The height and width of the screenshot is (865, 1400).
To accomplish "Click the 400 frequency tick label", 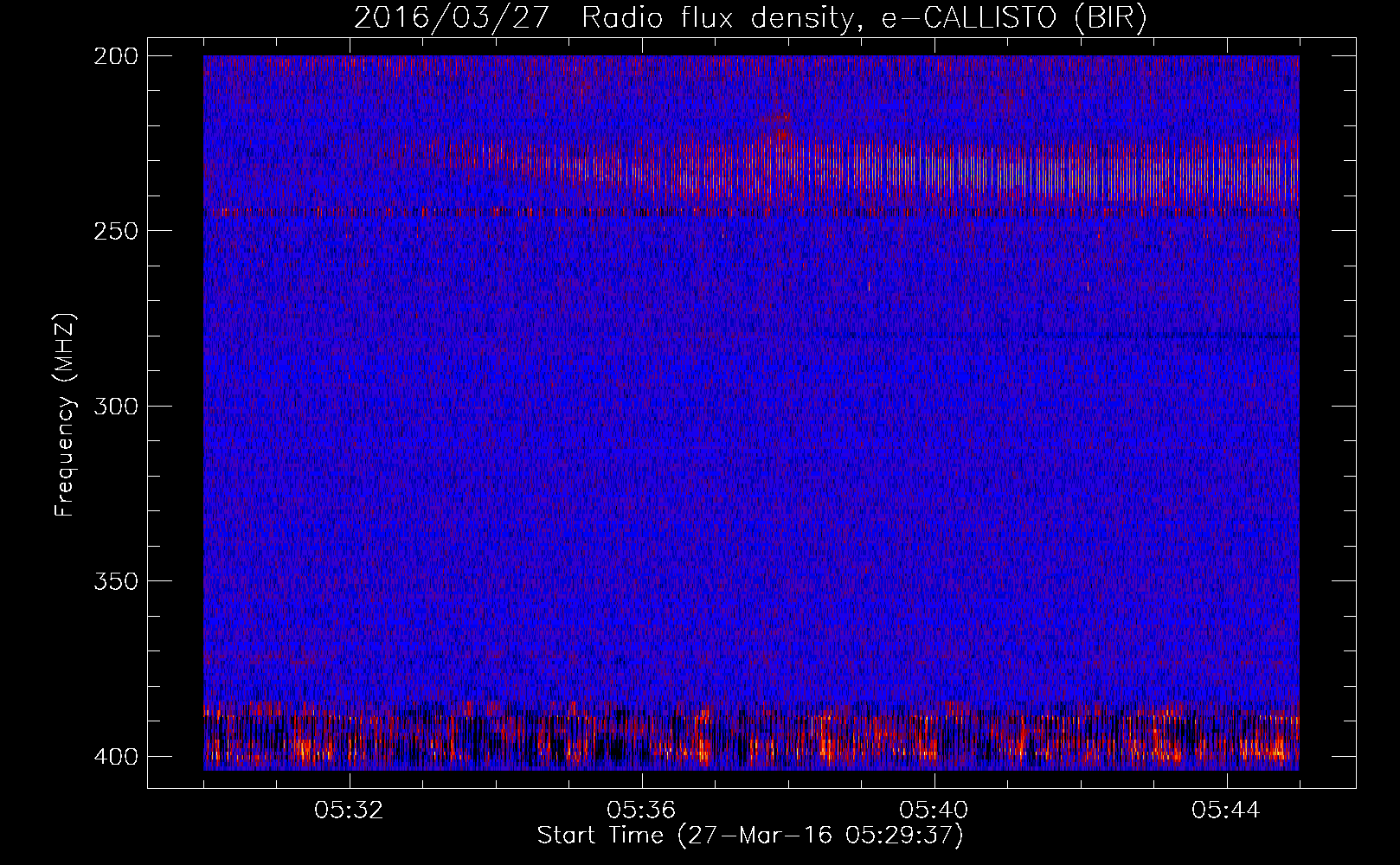I will click(x=115, y=757).
